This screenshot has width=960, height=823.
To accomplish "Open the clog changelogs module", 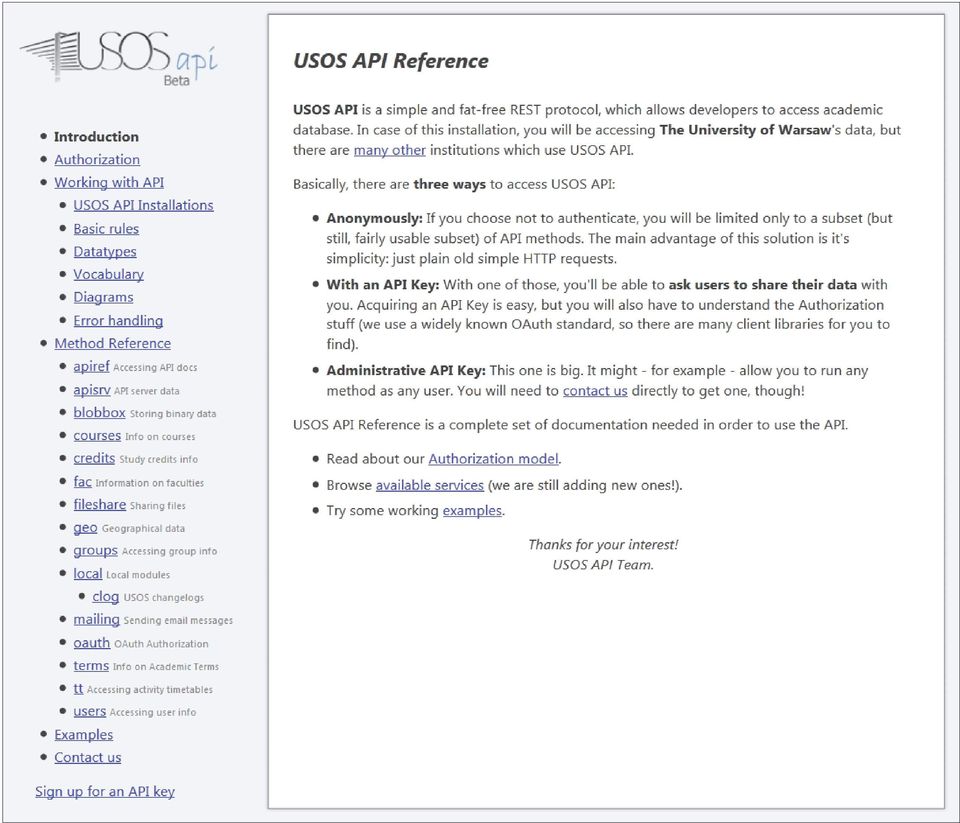I will (x=105, y=596).
